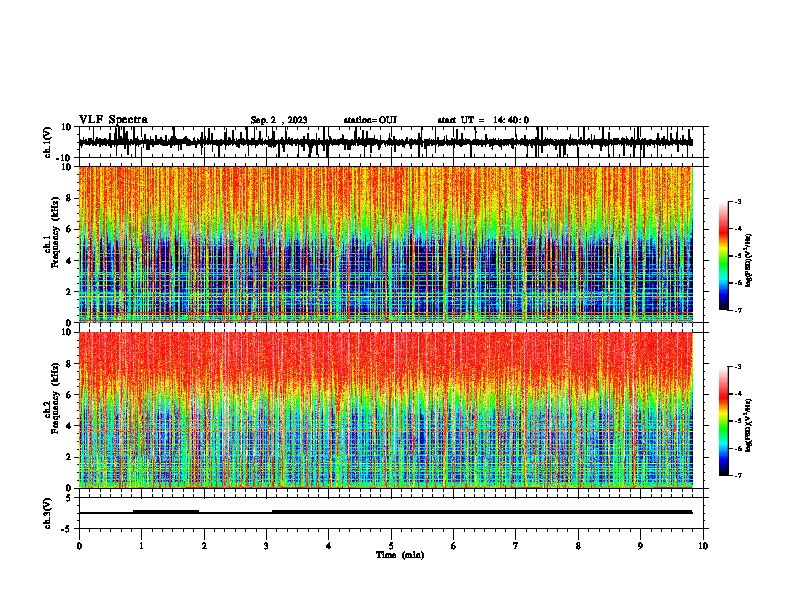Click the '8' kHz tick on ch.1 spectrogram
The width and height of the screenshot is (792, 612).
[70, 198]
